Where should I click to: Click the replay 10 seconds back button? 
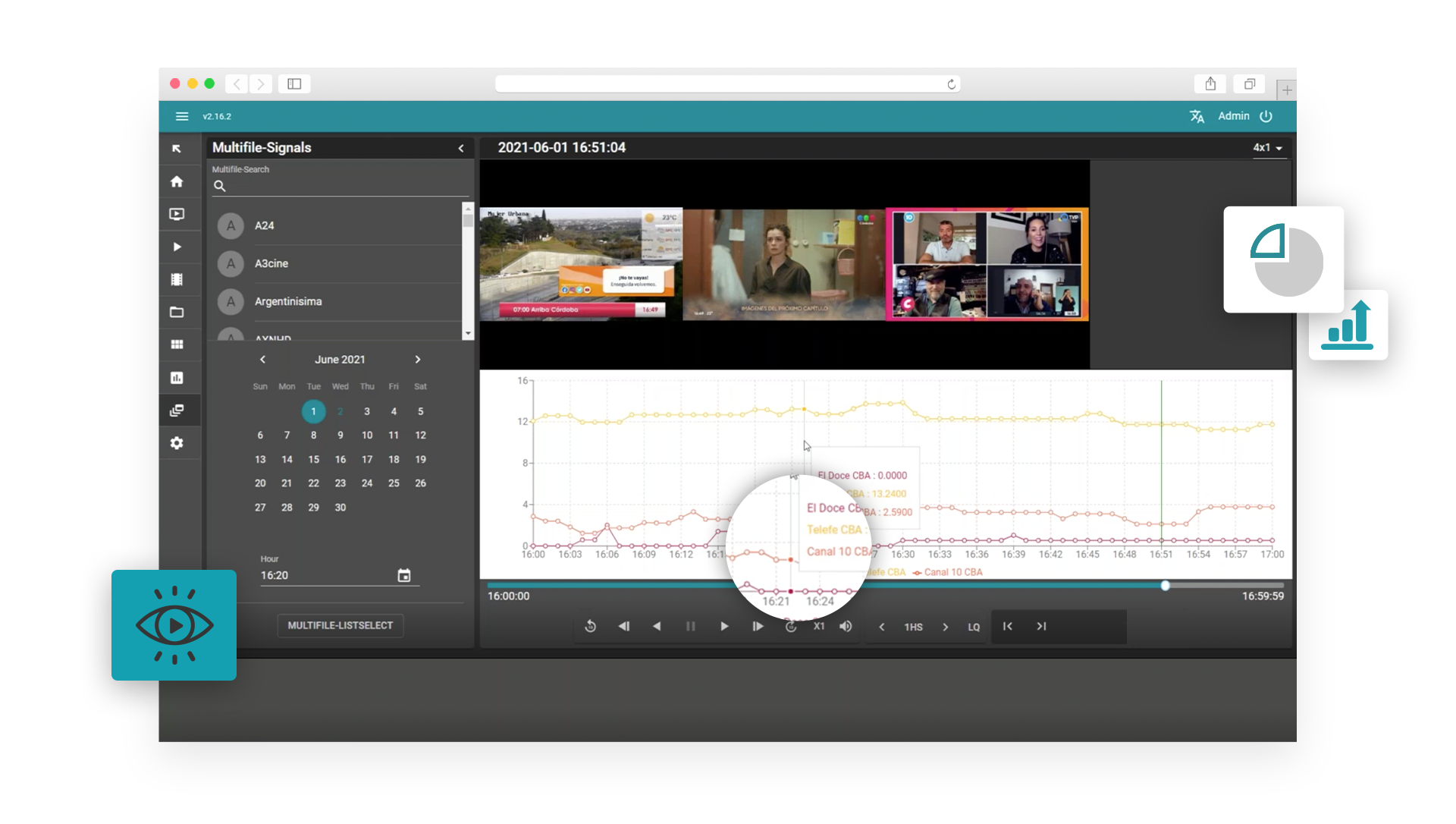click(591, 626)
